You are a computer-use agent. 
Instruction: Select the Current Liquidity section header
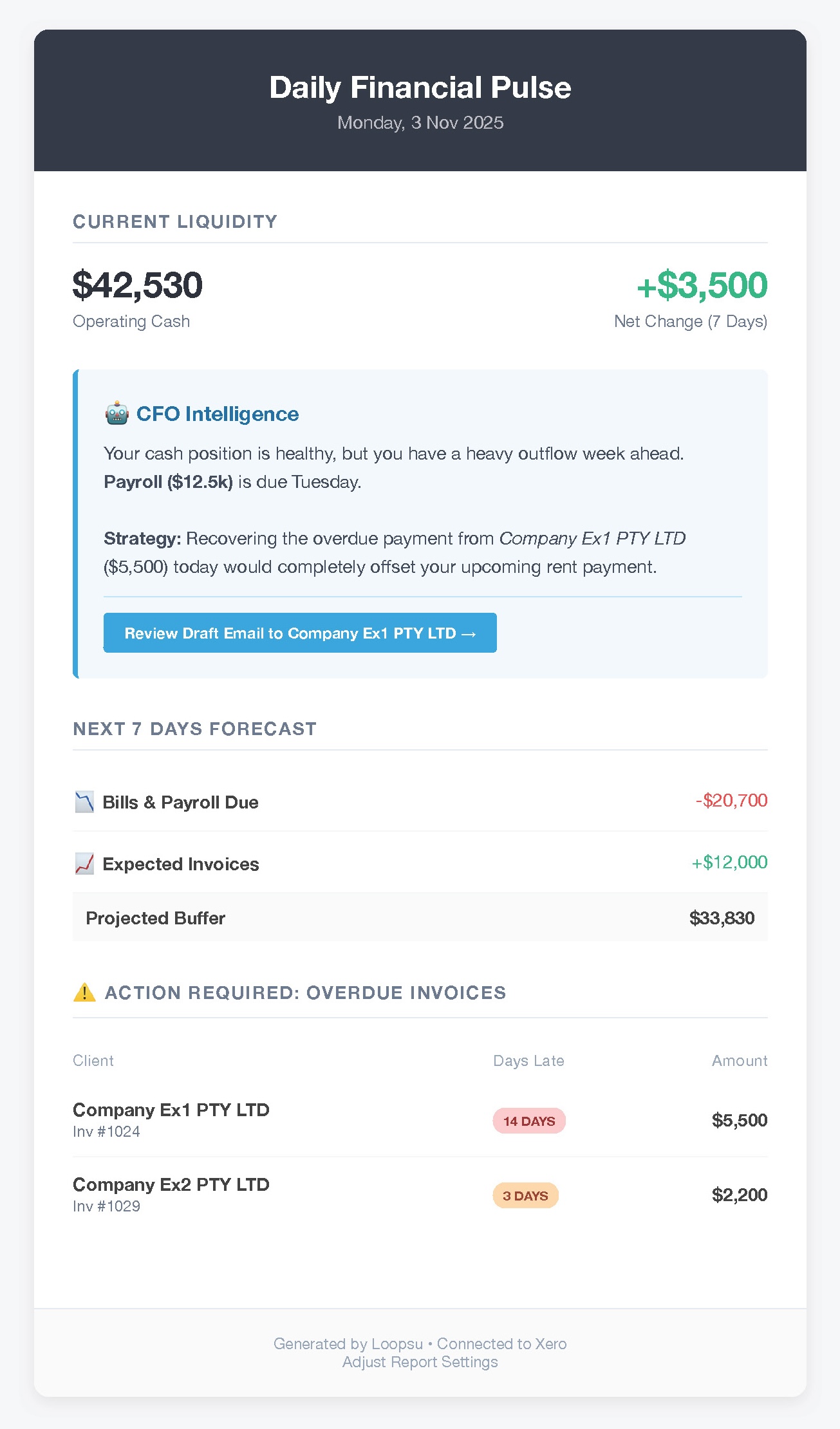(x=175, y=221)
